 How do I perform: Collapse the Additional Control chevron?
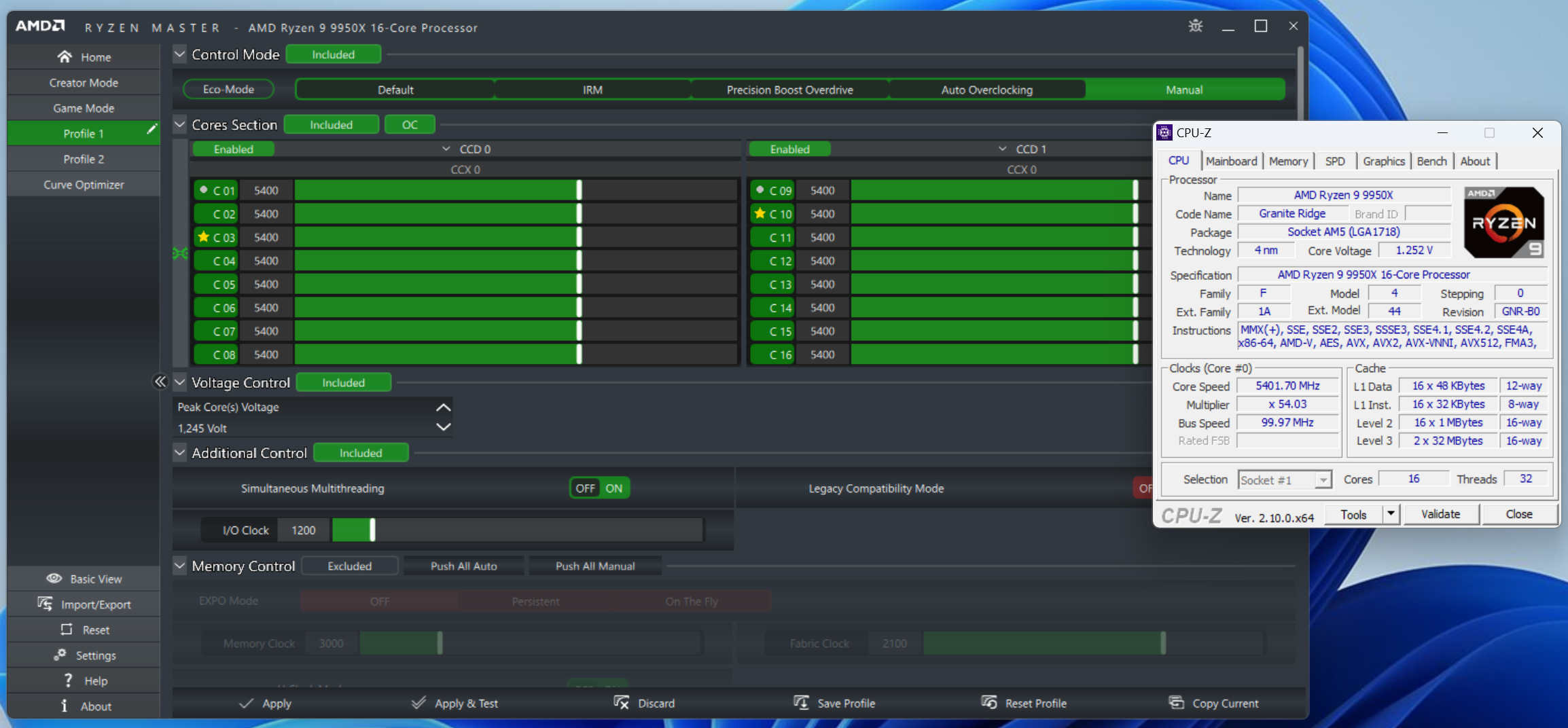click(x=179, y=452)
